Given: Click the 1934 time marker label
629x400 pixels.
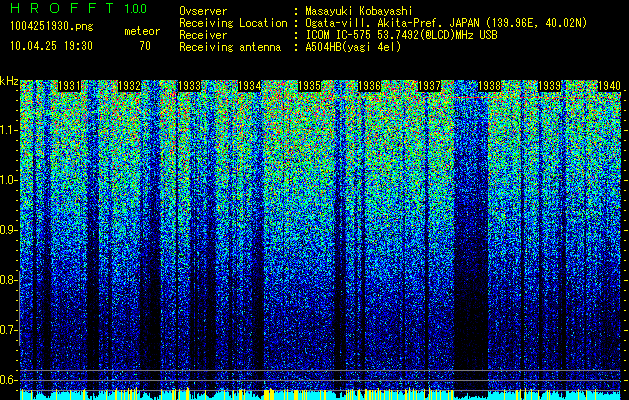Looking at the screenshot, I should pos(249,86).
